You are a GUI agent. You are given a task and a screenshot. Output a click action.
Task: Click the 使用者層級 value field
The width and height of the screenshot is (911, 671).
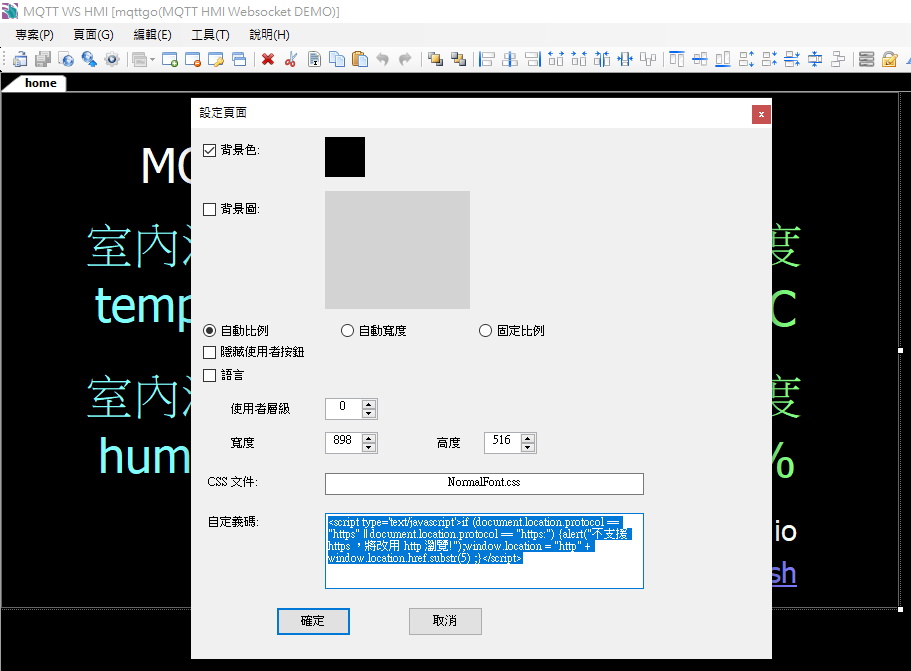[x=343, y=409]
